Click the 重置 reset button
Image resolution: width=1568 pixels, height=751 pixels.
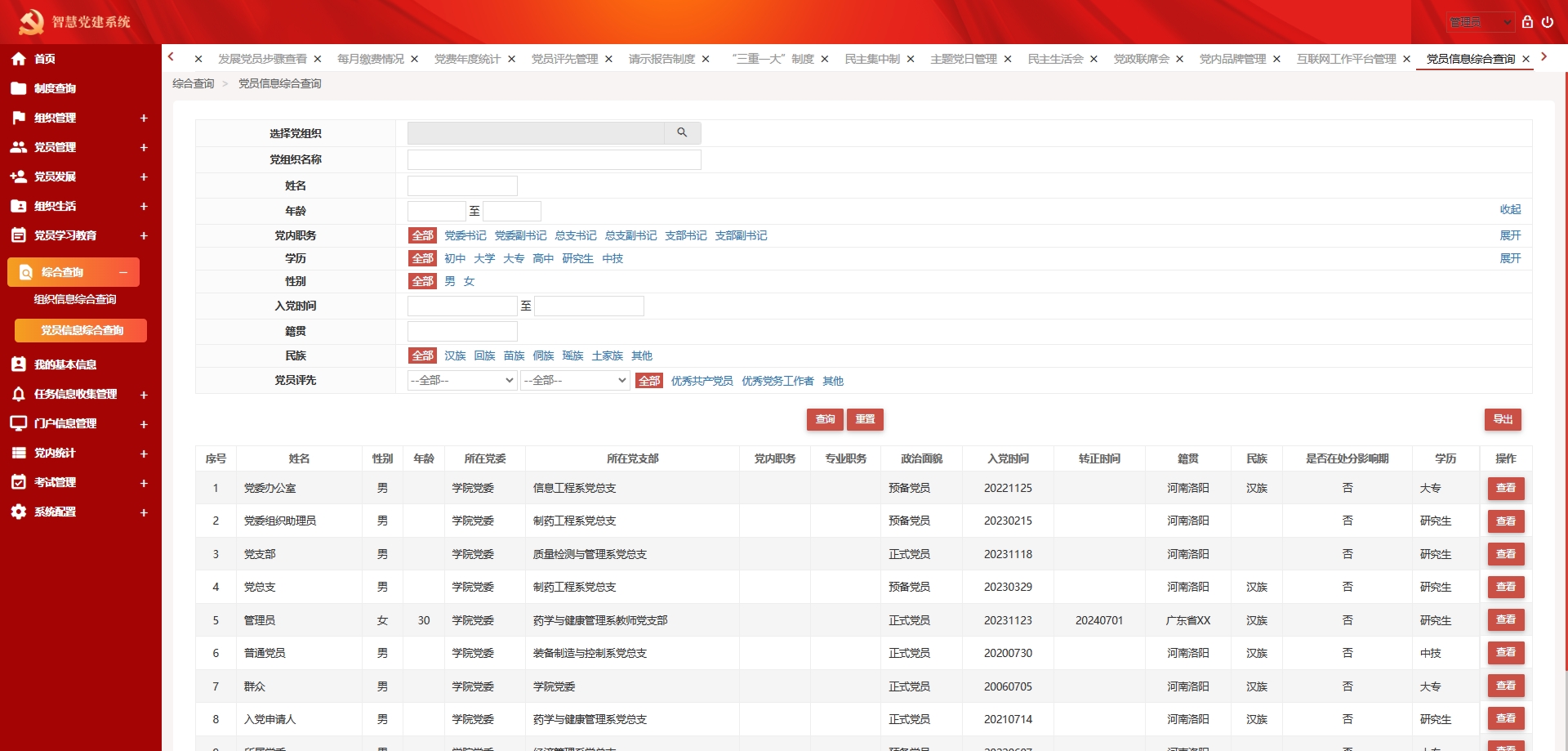click(x=865, y=419)
